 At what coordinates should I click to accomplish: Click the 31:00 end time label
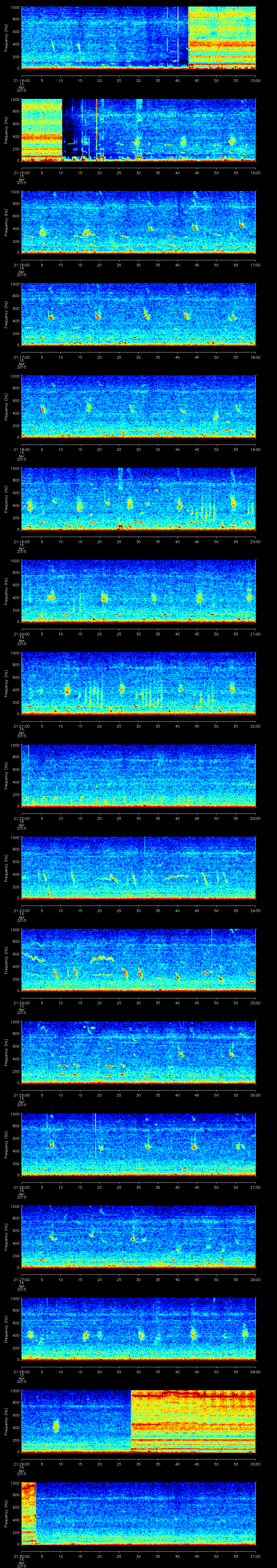256,1556
